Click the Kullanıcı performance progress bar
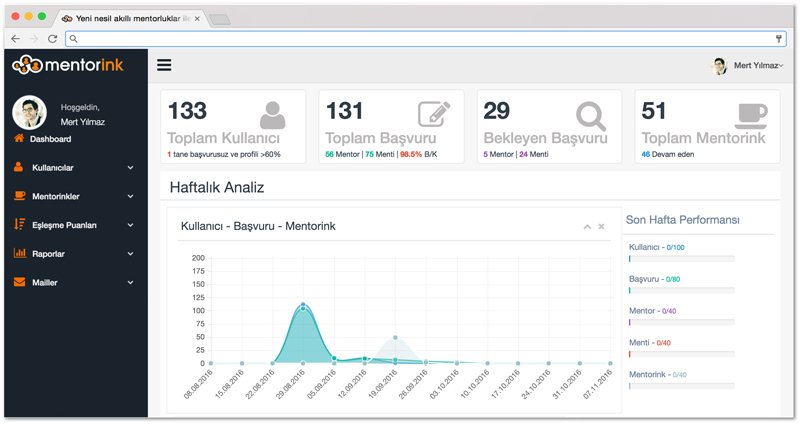 coord(681,258)
